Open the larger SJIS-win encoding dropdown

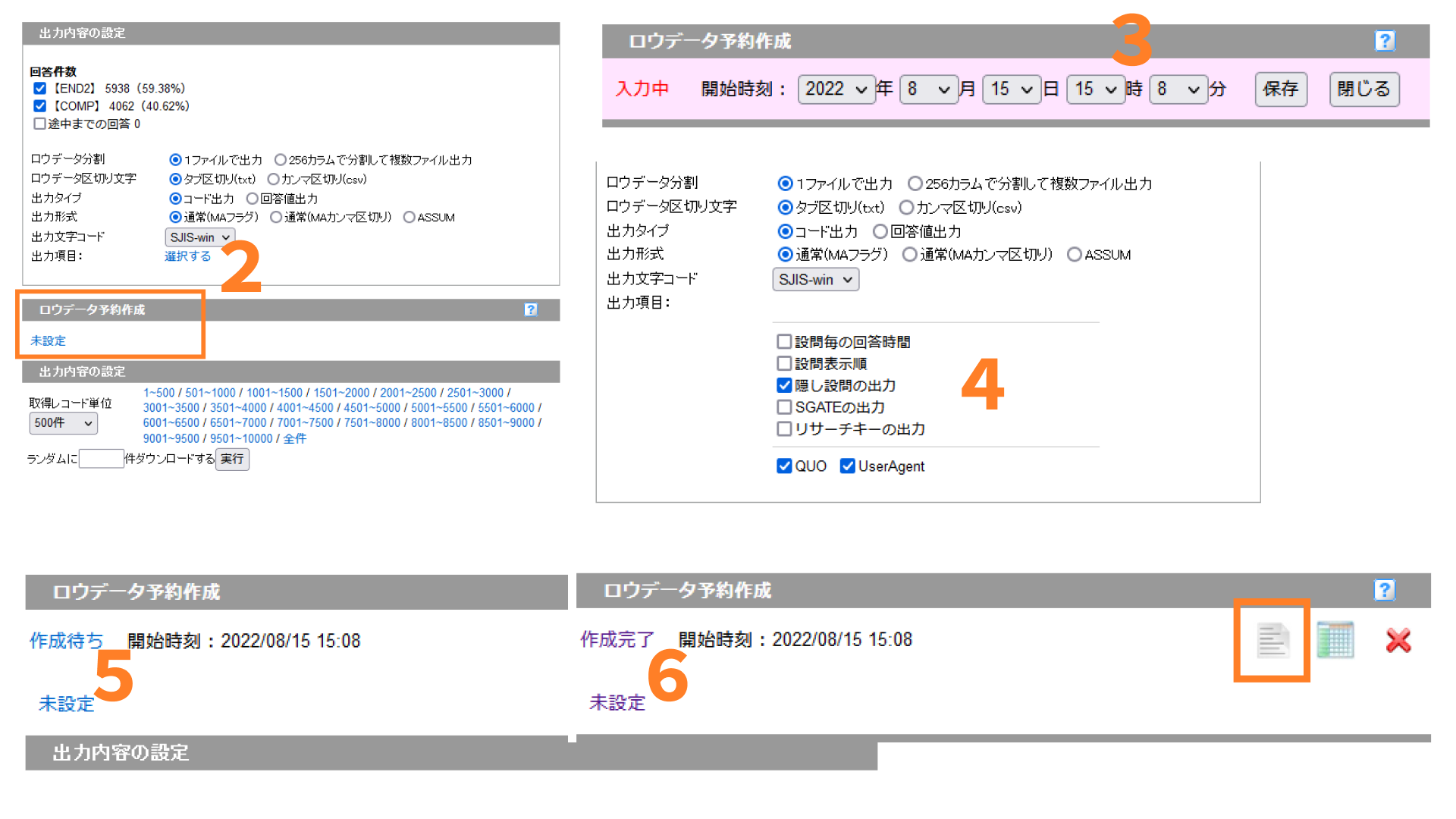pos(815,280)
